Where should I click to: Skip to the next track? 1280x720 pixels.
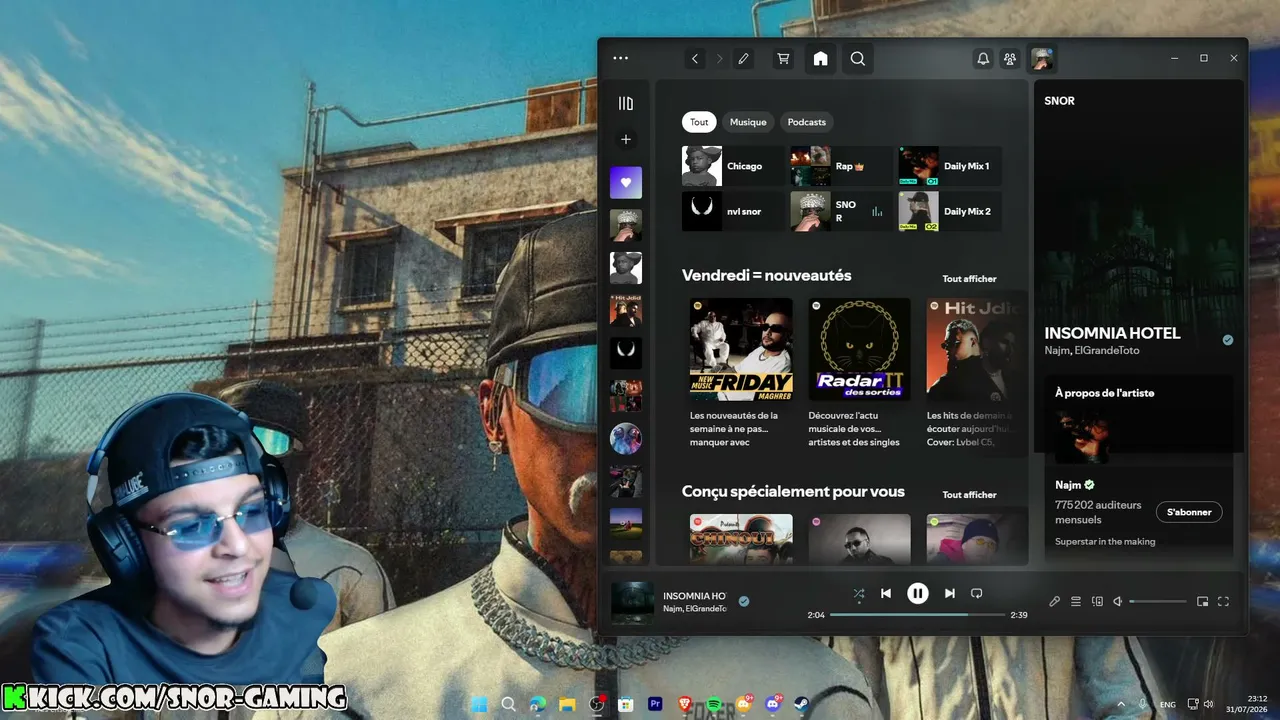pos(950,593)
